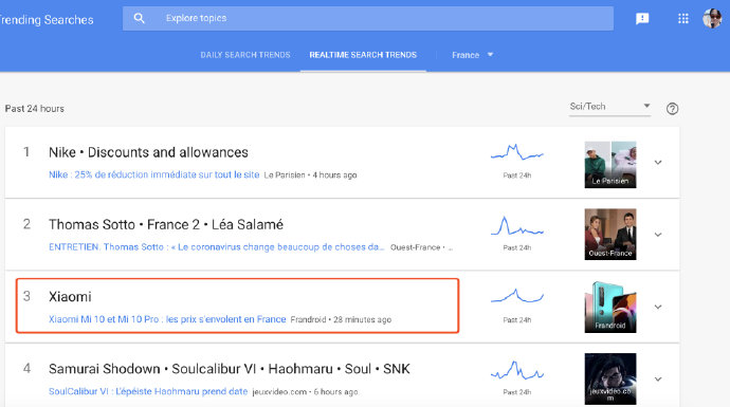Click 'Thomas Sotto • France 2 • Léa Salamé' title

(x=166, y=225)
